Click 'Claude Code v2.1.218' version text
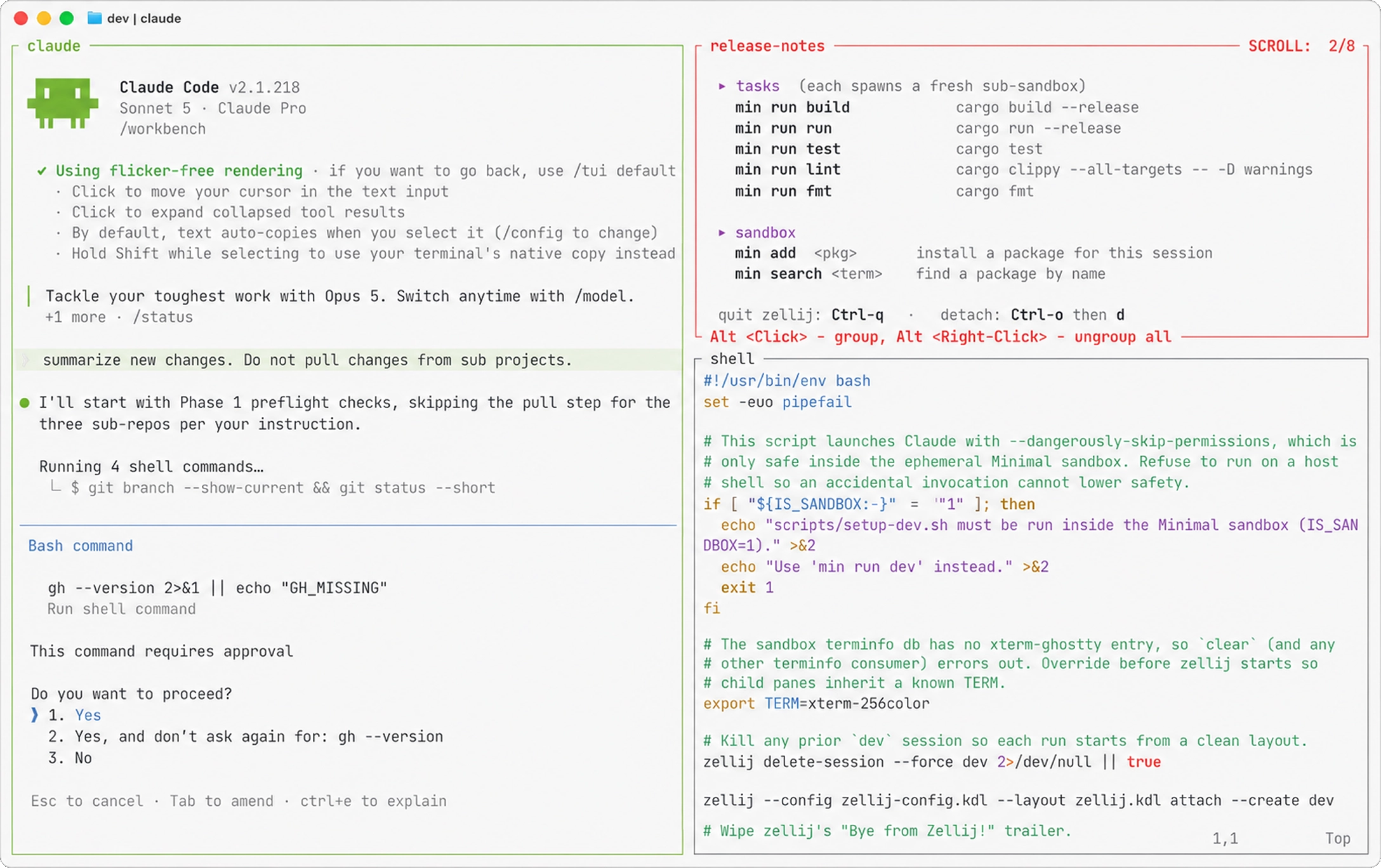1381x868 pixels. point(209,88)
